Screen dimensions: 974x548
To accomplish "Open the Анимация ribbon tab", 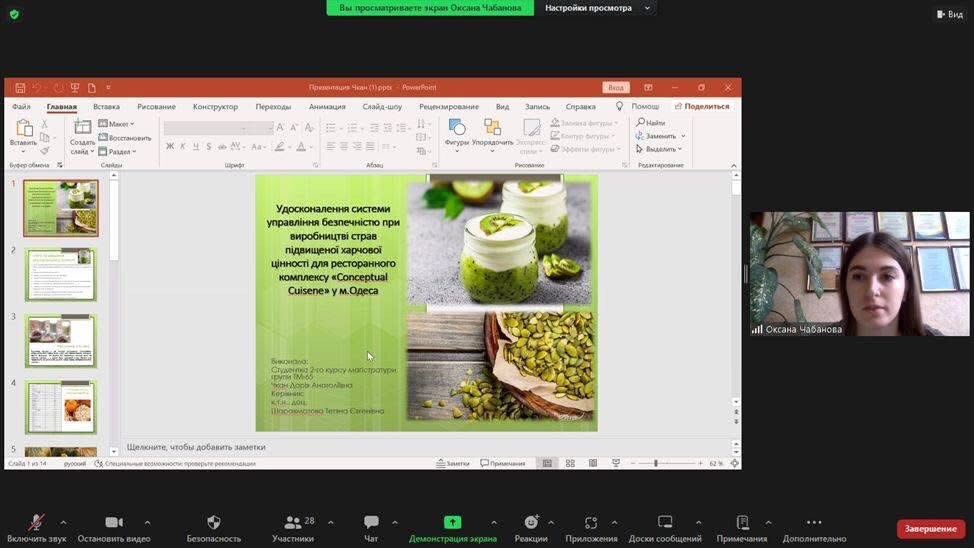I will [x=327, y=106].
